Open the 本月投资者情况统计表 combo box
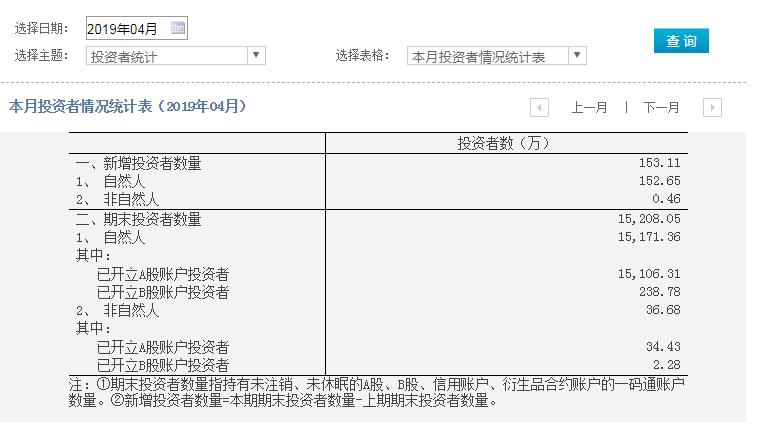Viewport: 770px width, 432px height. (x=488, y=57)
